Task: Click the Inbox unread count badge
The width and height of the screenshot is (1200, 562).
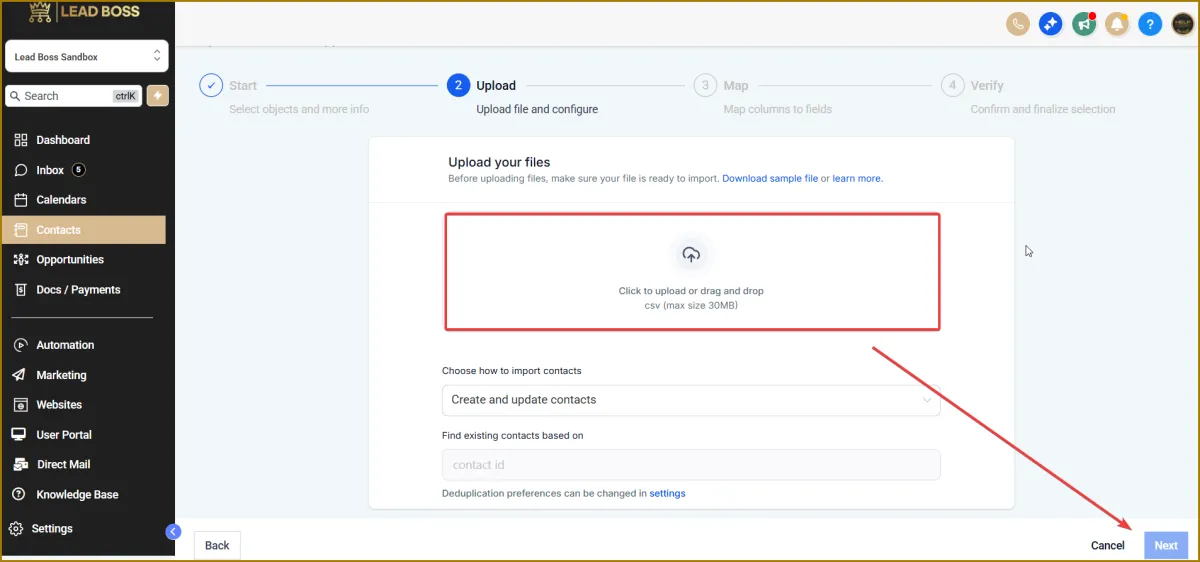Action: tap(78, 170)
